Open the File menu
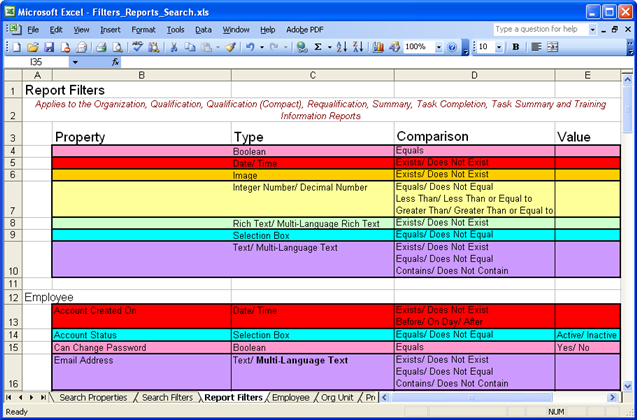 tap(33, 30)
